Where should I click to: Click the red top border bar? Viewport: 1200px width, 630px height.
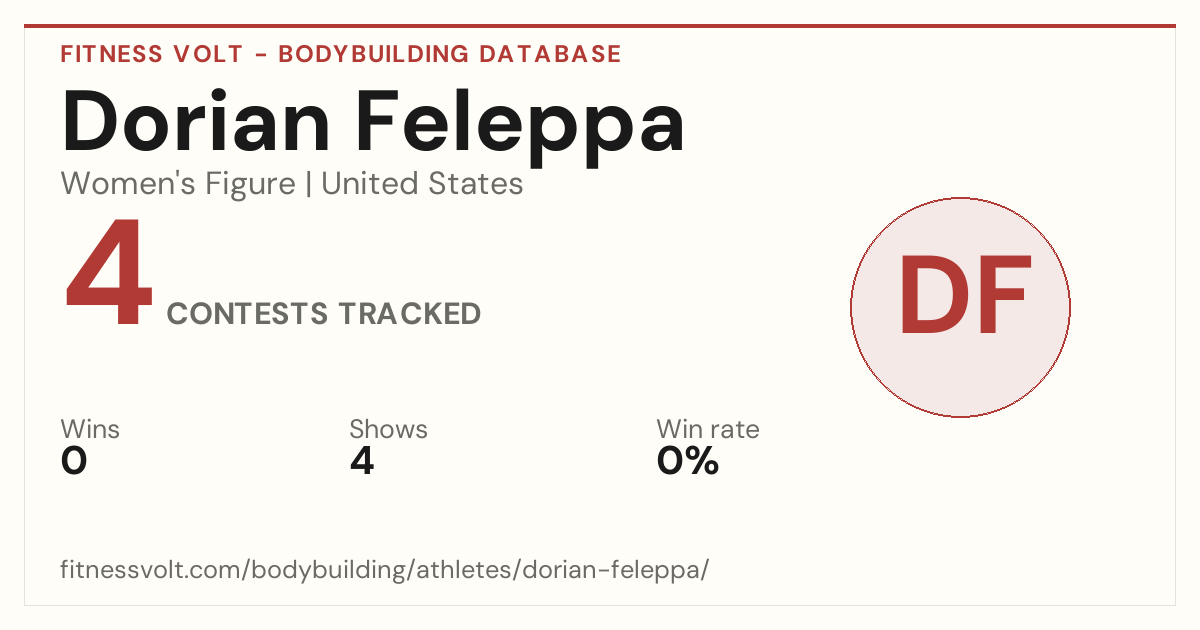tap(600, 26)
